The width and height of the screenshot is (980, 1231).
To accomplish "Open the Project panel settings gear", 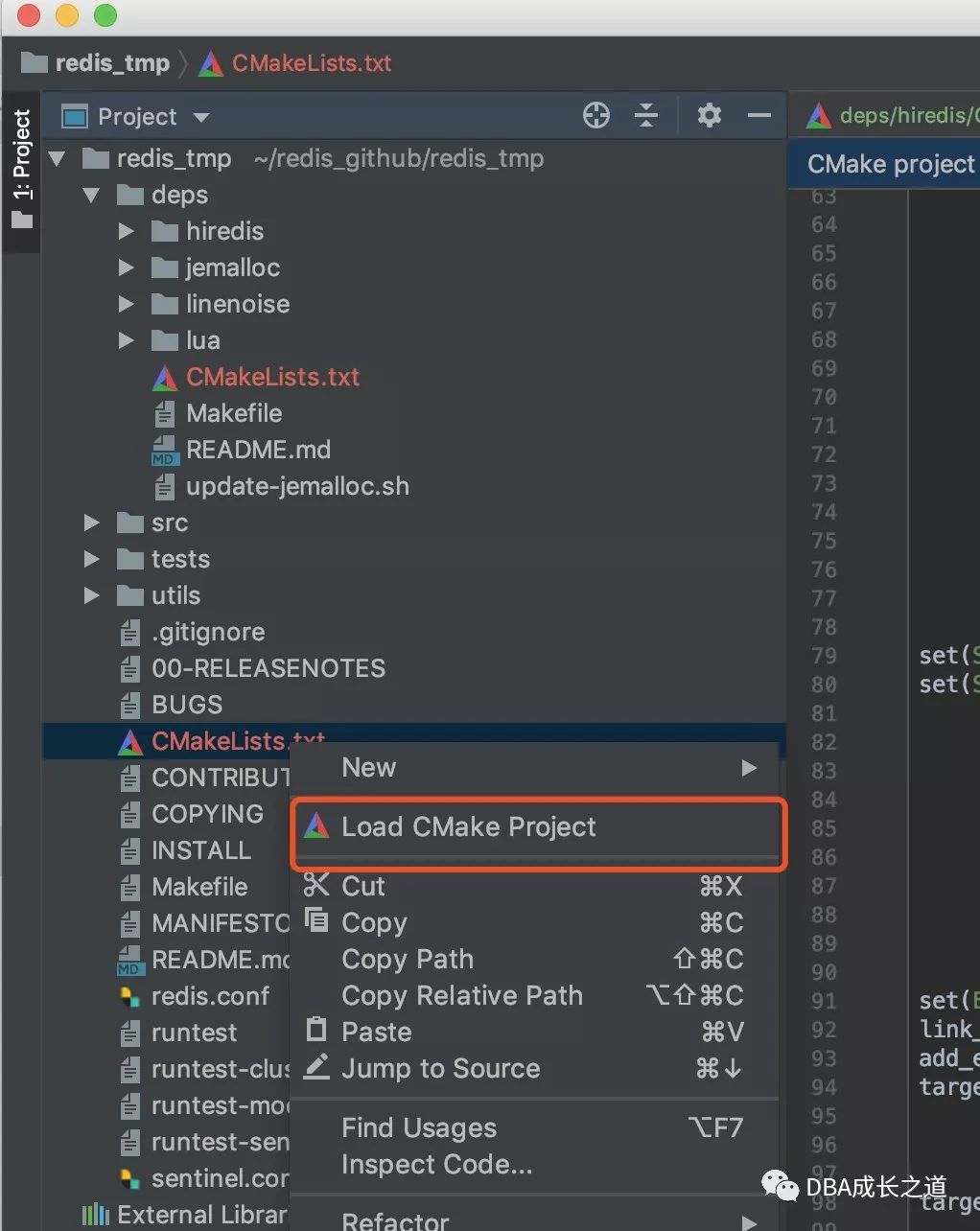I will [x=710, y=116].
